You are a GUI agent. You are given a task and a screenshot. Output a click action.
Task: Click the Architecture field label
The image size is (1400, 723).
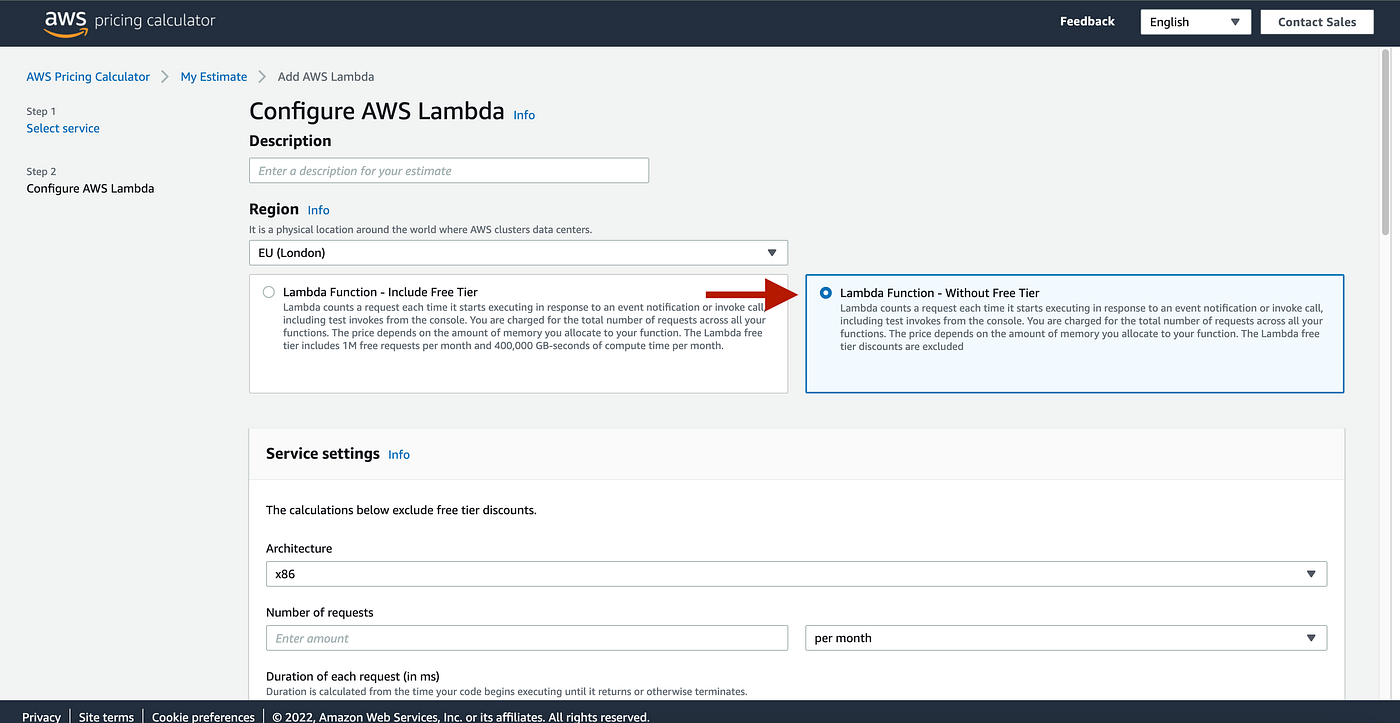pyautogui.click(x=299, y=548)
